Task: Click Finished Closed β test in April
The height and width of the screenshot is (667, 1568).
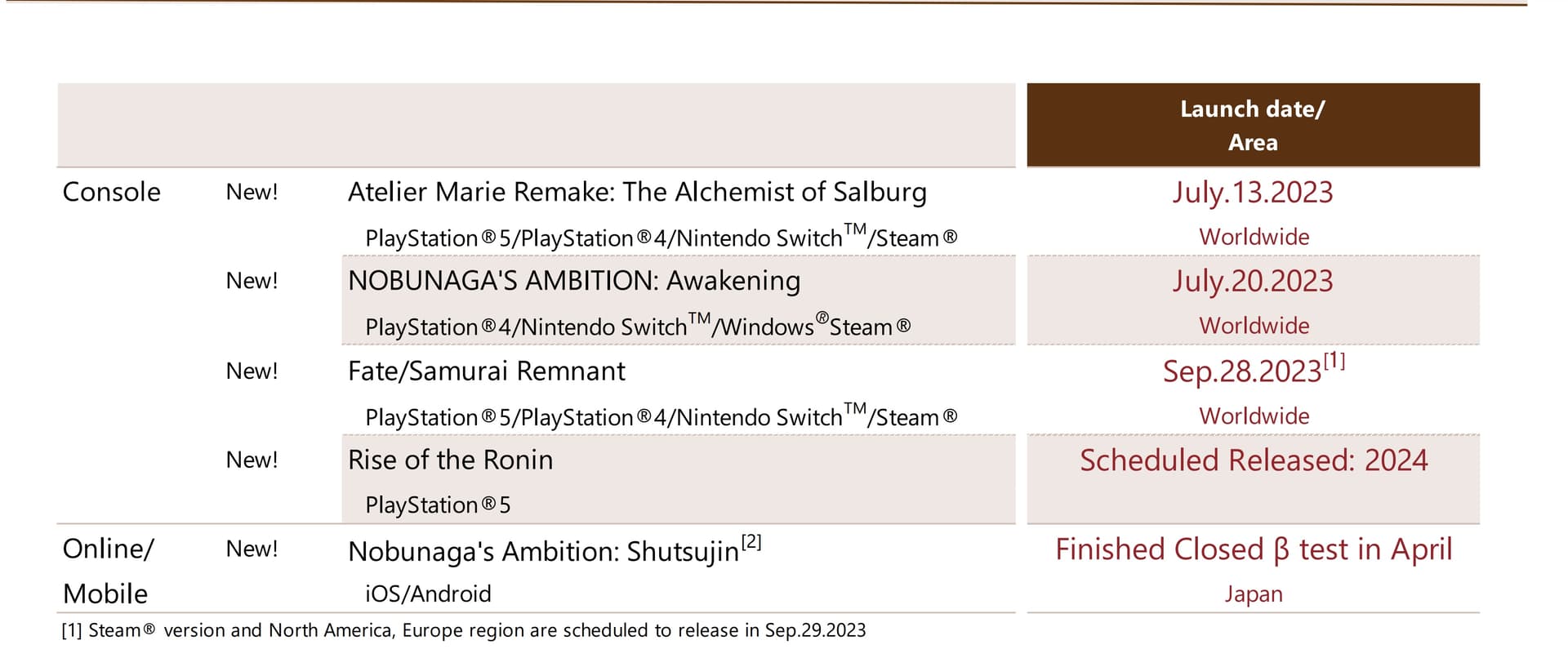Action: click(x=1254, y=549)
